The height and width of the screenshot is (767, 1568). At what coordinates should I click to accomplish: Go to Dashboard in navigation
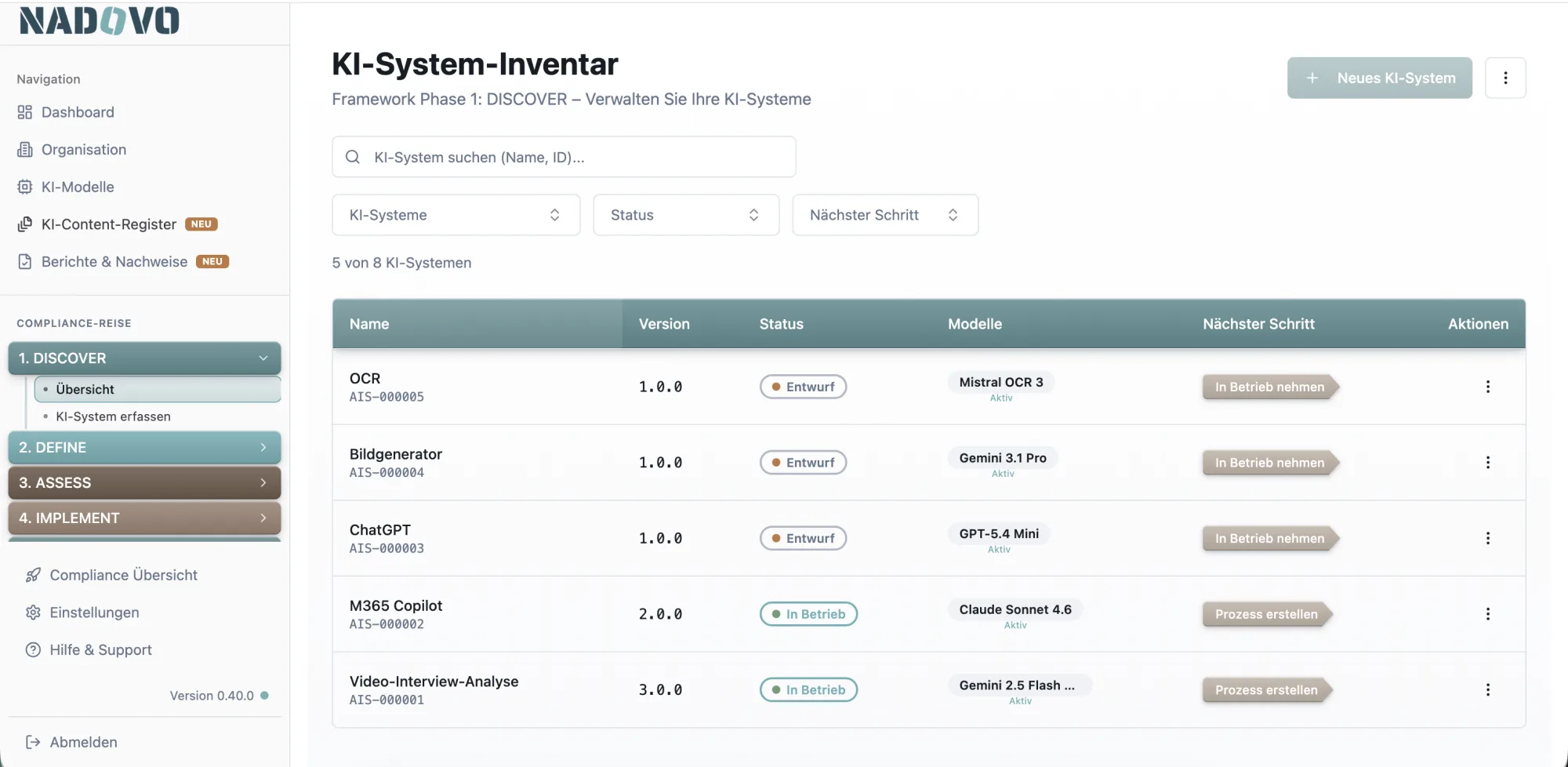point(78,112)
